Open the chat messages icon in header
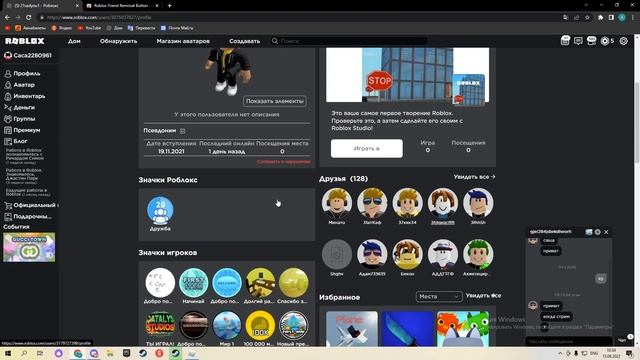 tap(578, 41)
